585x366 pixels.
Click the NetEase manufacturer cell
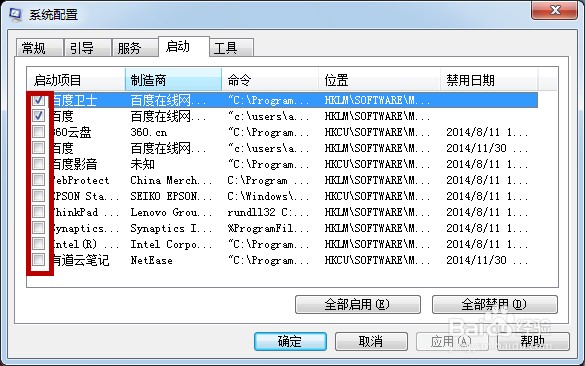151,260
